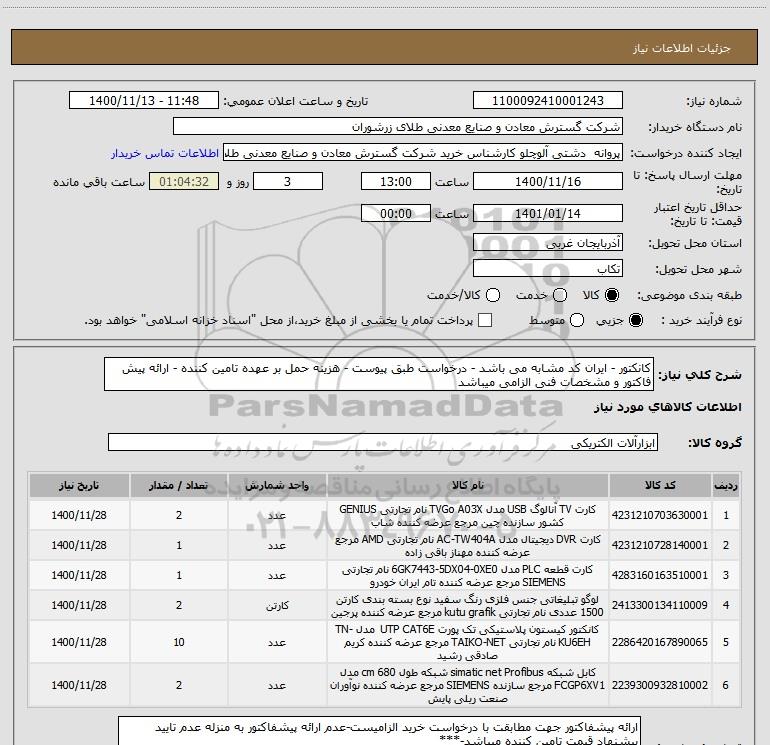Click the announcement date field 1400/11/13 - 11:48

point(144,100)
